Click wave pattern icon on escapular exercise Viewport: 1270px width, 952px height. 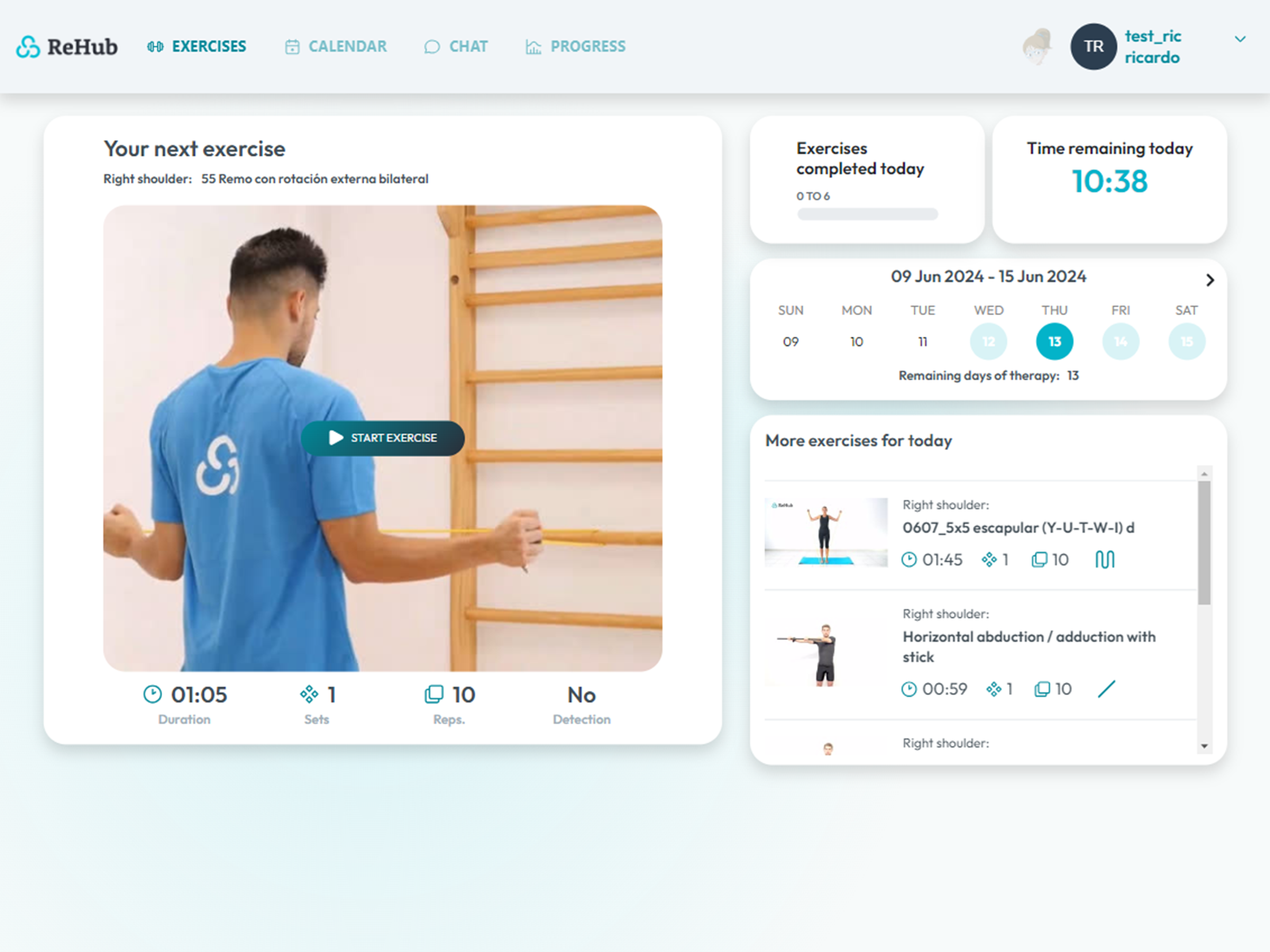pos(1105,559)
